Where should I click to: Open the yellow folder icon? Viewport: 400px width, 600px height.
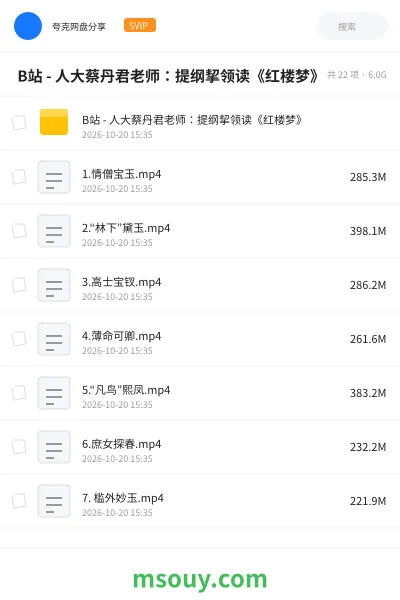click(x=54, y=122)
